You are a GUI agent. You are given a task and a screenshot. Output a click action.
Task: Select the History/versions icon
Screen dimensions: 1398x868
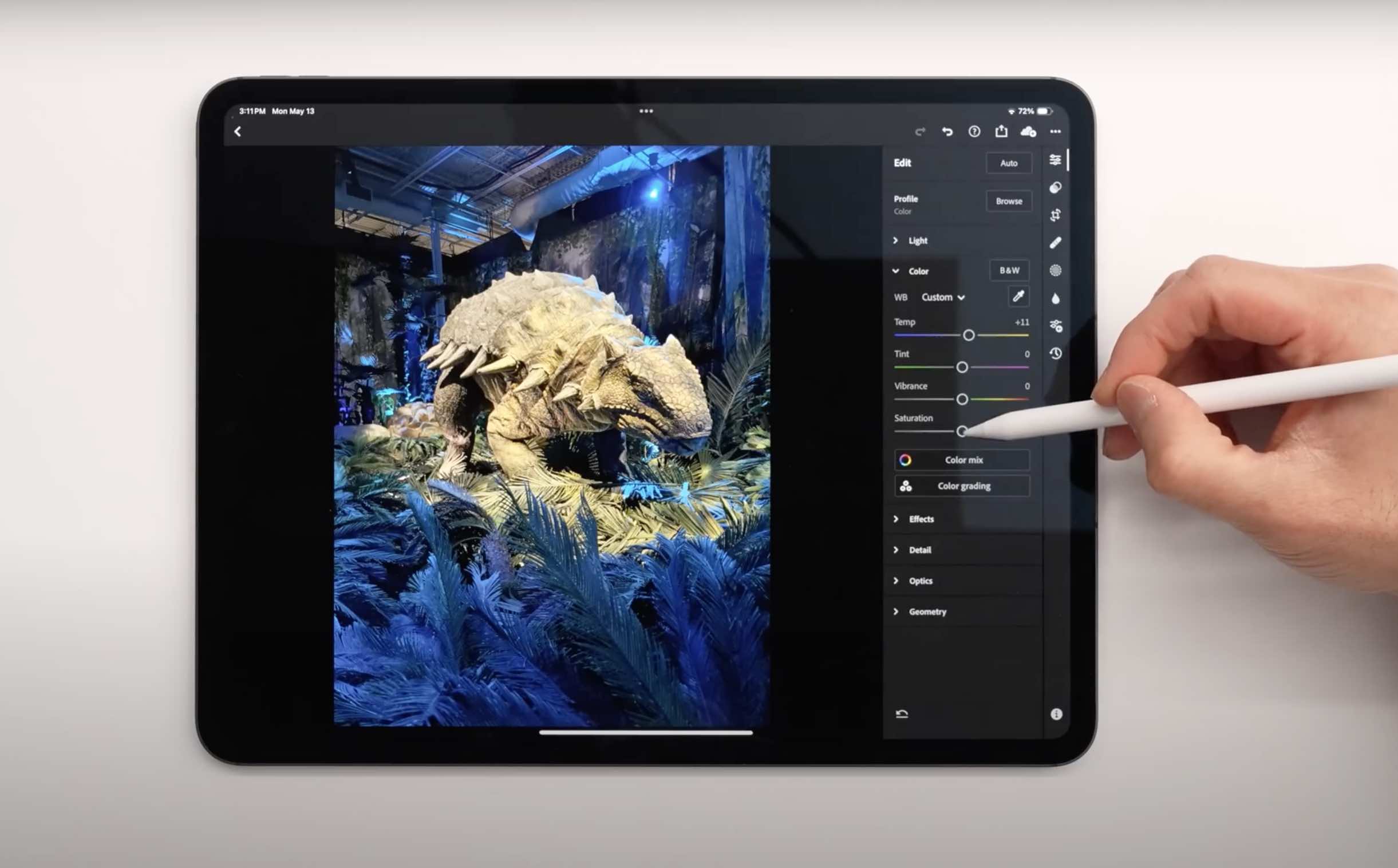point(1056,353)
